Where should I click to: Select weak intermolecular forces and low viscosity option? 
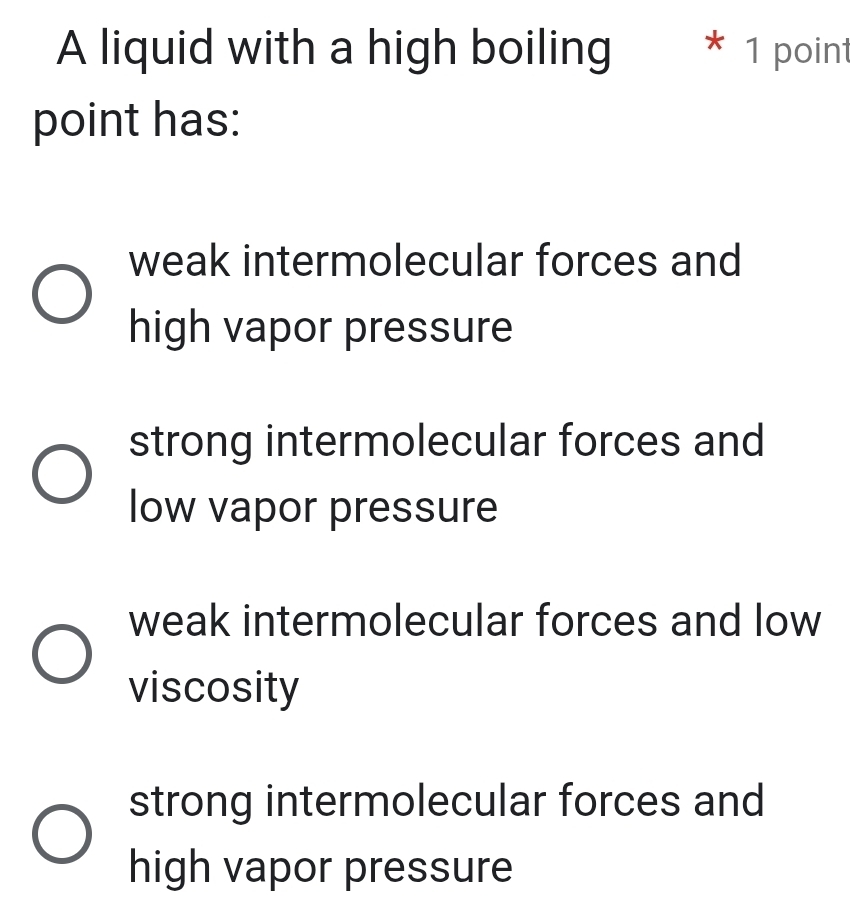click(x=63, y=655)
